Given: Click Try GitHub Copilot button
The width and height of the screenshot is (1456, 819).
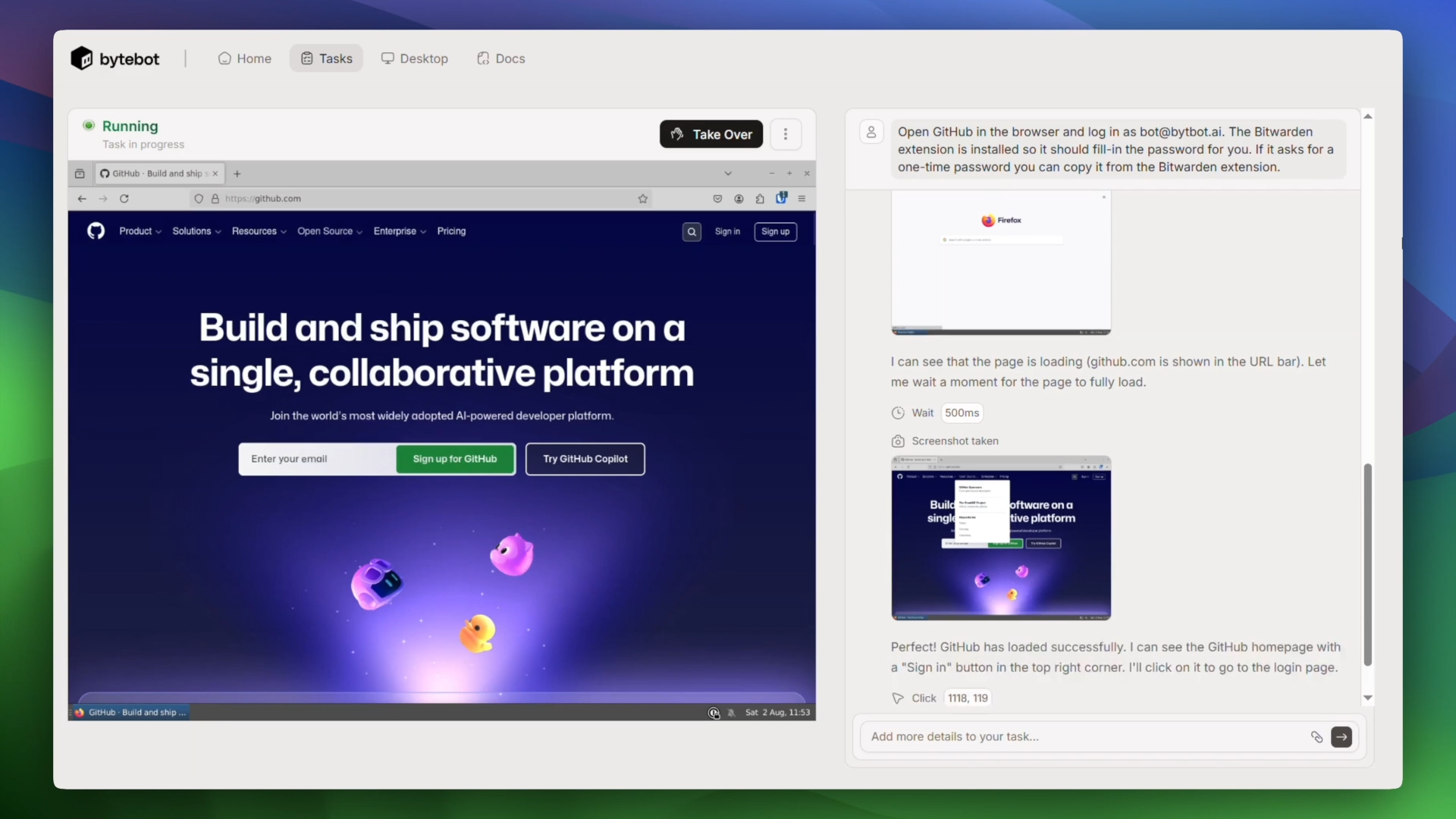Looking at the screenshot, I should [585, 460].
